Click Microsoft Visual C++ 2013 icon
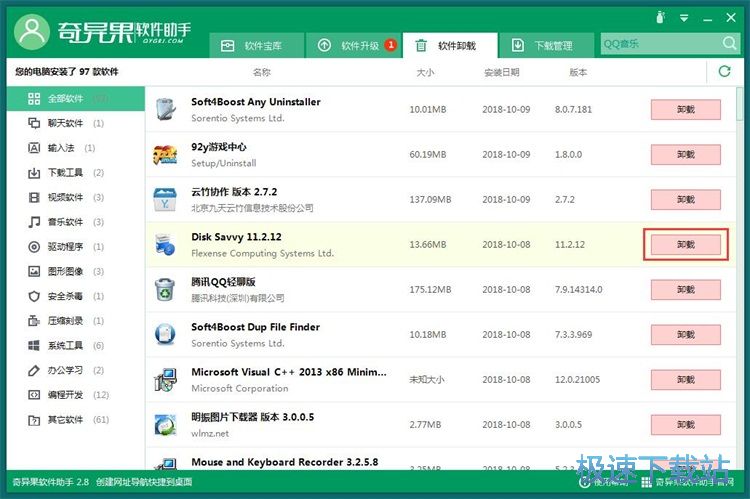 click(165, 379)
